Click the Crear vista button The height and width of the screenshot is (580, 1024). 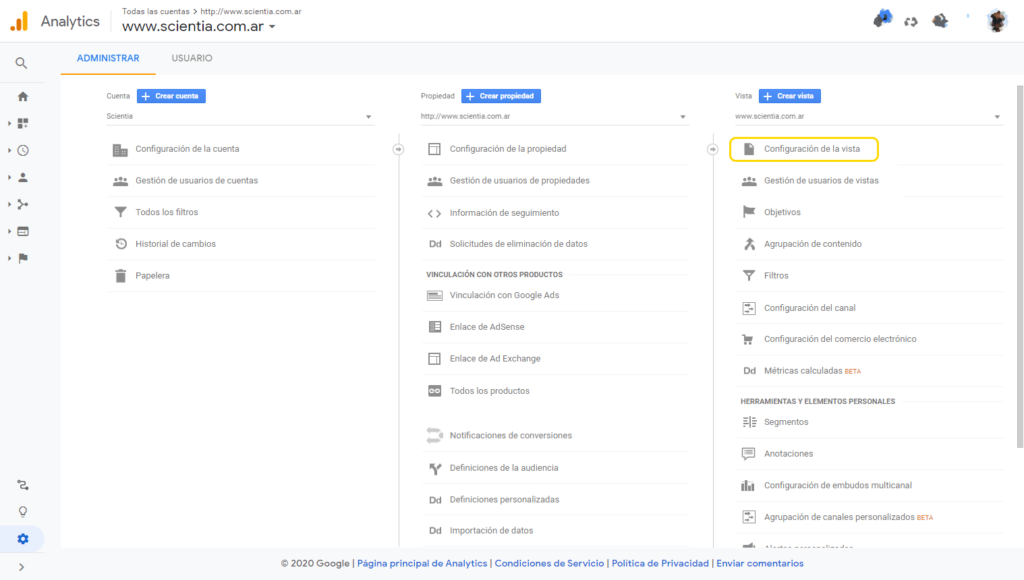click(x=790, y=95)
